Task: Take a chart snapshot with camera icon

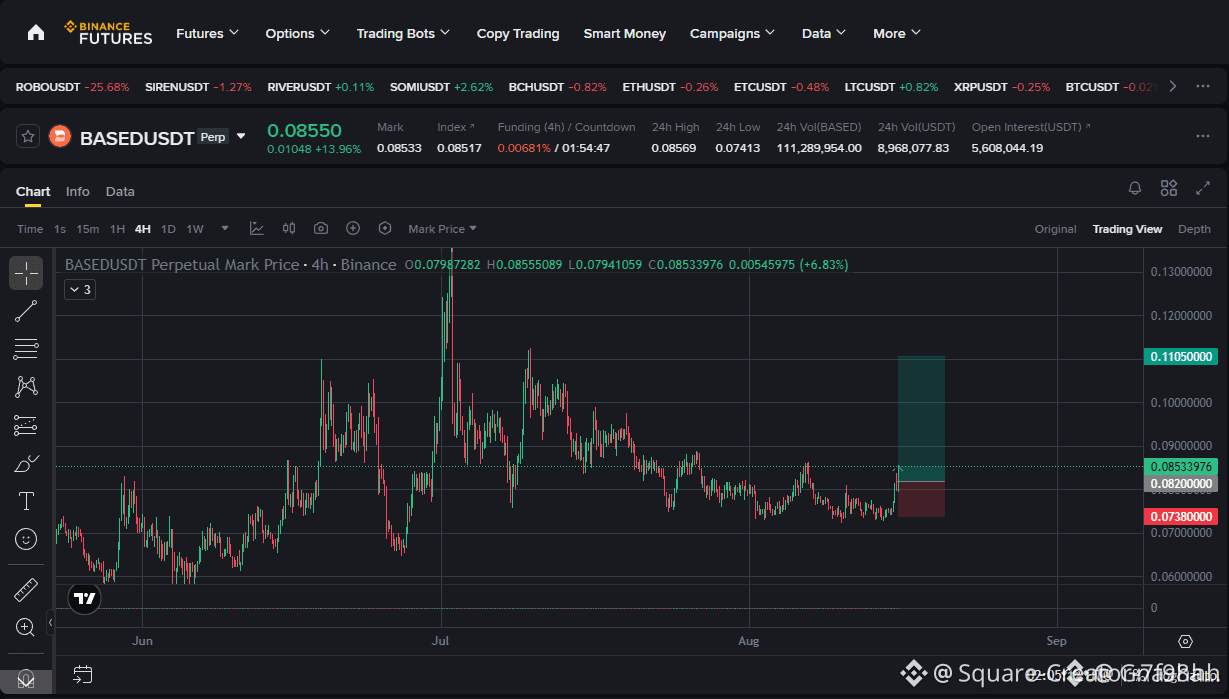Action: [321, 229]
